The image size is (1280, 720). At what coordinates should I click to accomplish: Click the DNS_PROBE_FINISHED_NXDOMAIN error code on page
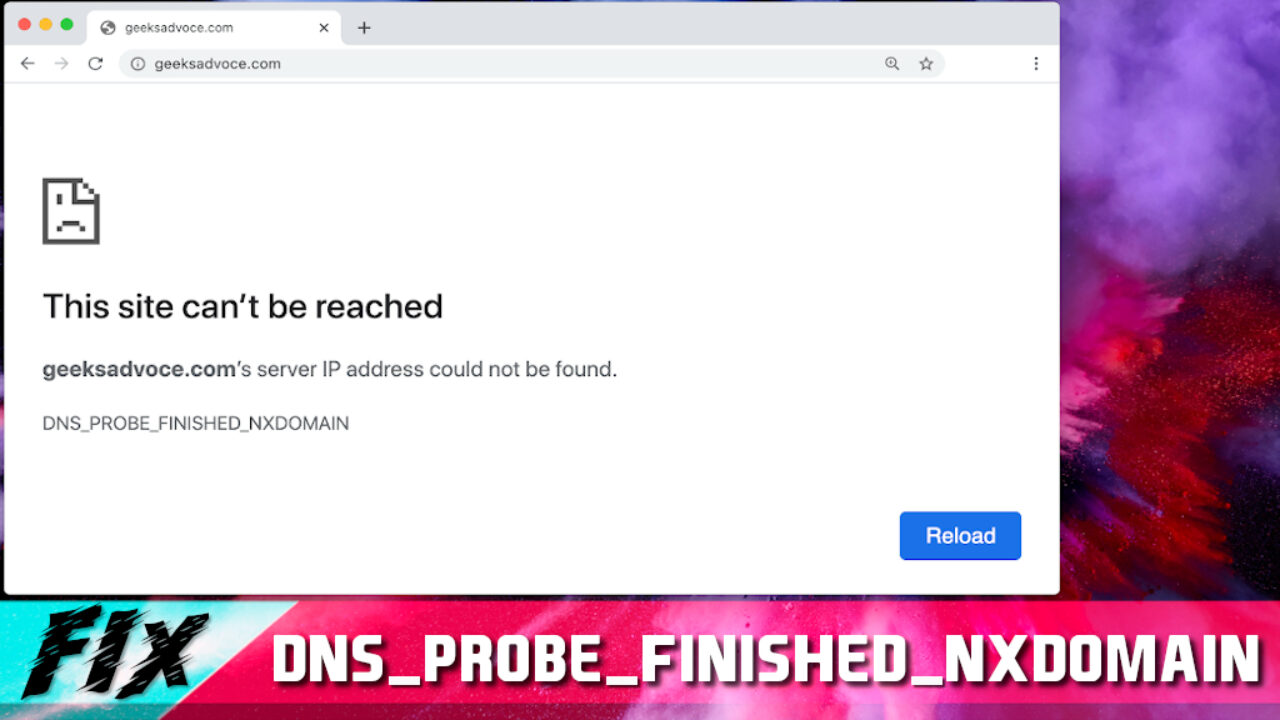pyautogui.click(x=196, y=424)
